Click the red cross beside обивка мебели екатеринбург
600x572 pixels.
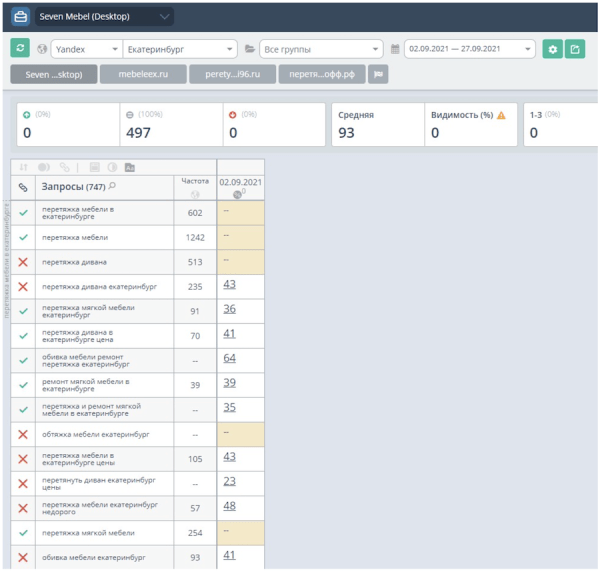tap(22, 556)
